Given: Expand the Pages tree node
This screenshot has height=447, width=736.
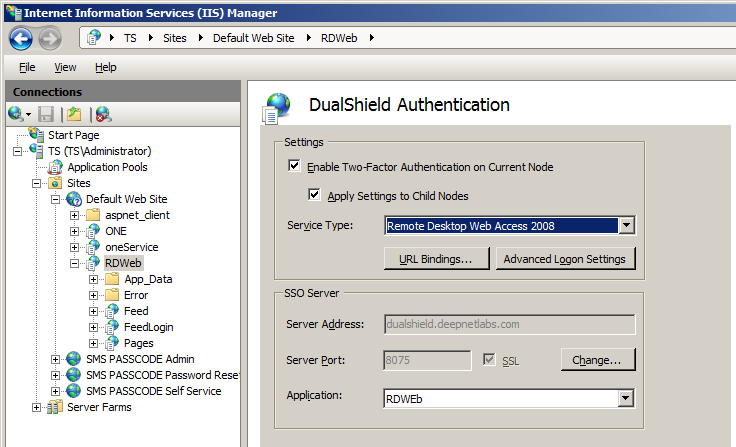Looking at the screenshot, I should click(94, 343).
